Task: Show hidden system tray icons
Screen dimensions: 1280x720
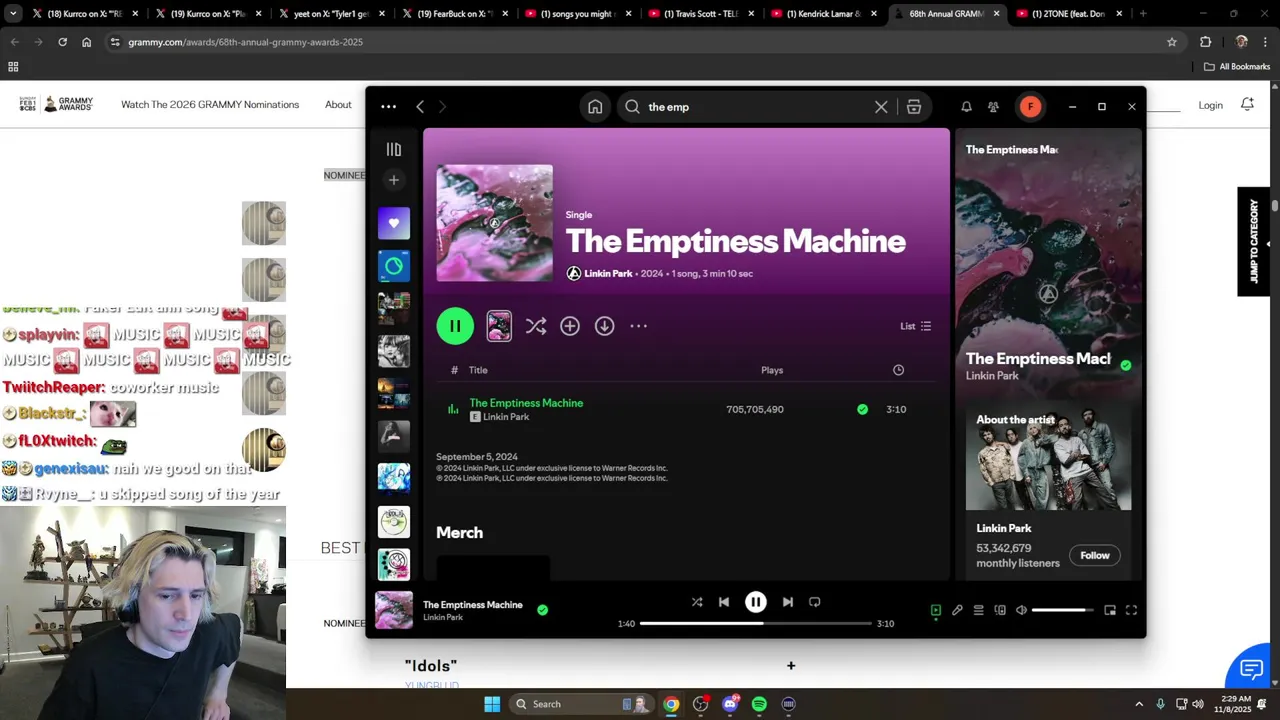Action: pos(1138,704)
